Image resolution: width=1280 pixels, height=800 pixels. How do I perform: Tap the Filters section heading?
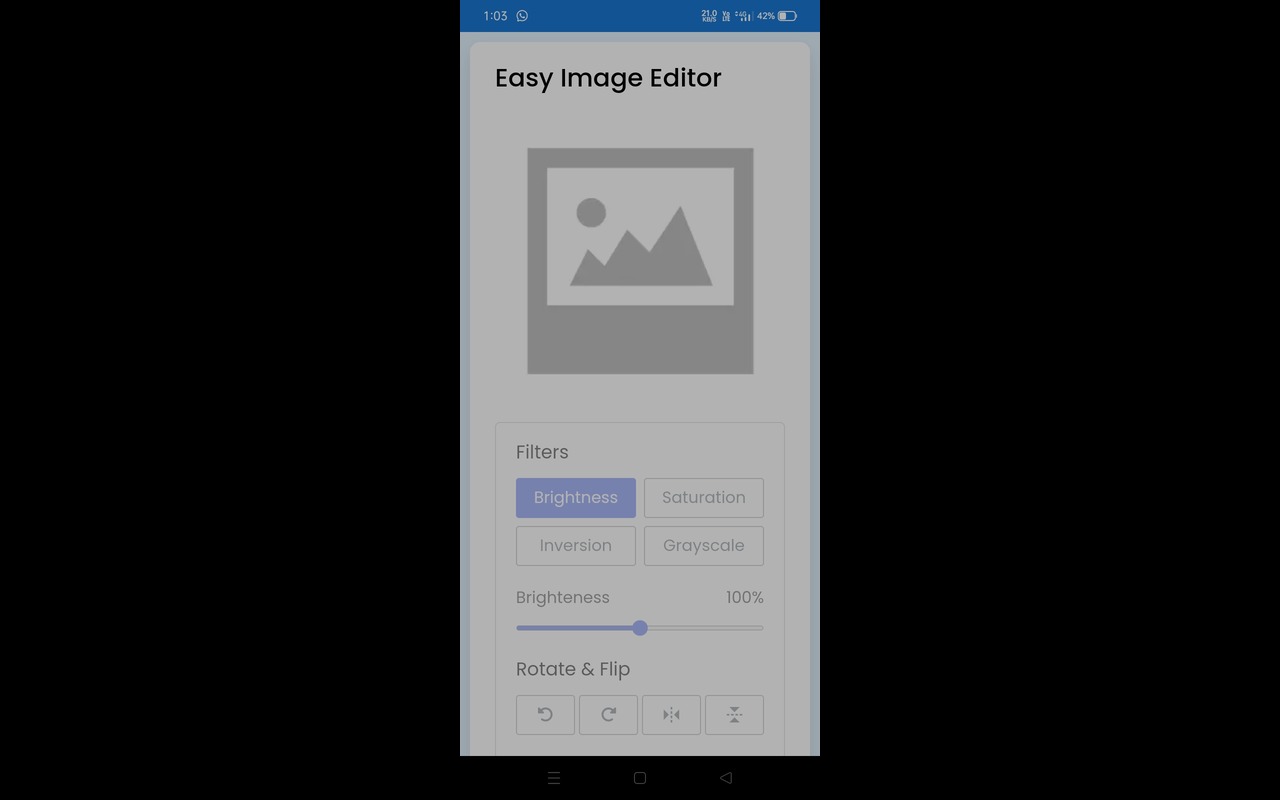point(542,452)
